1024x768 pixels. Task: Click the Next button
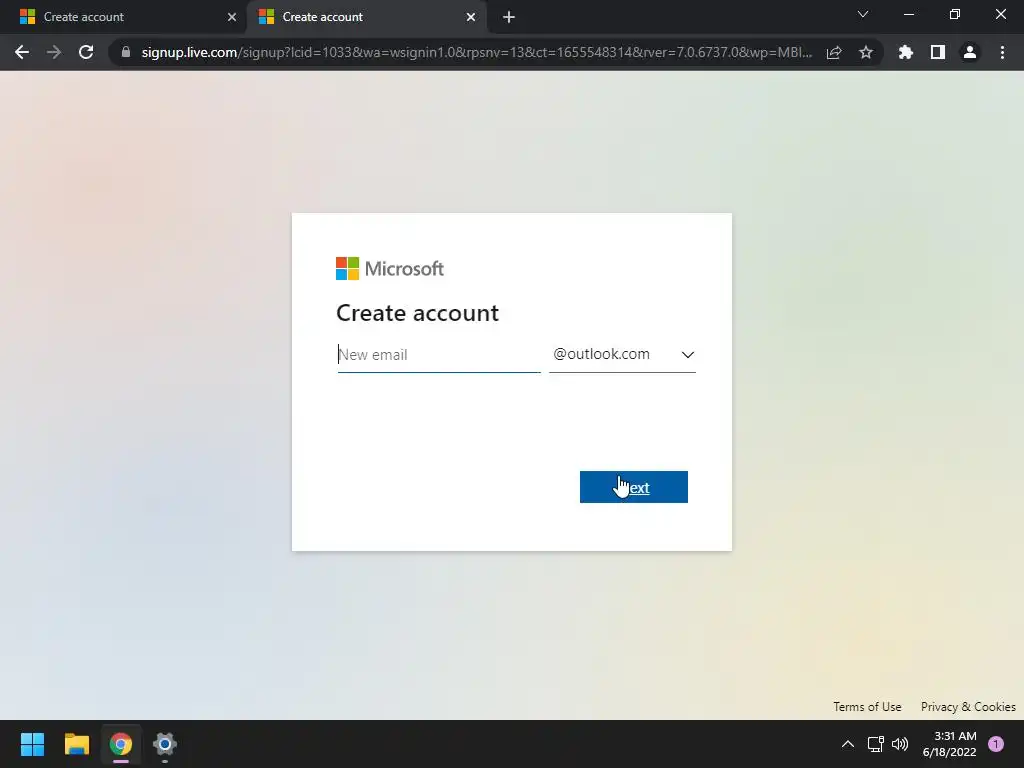coord(633,487)
